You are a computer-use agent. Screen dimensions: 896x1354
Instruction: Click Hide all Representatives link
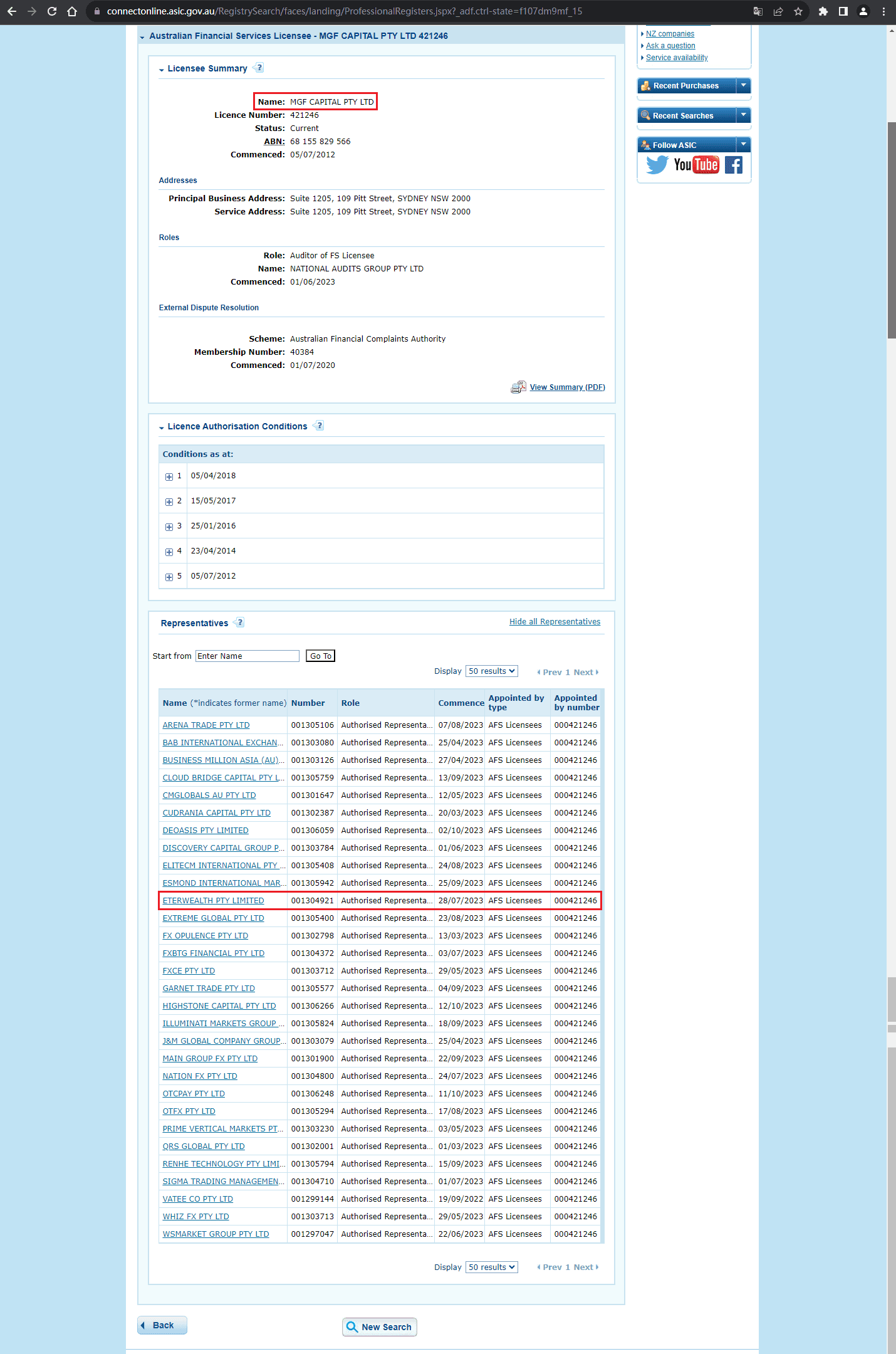click(x=555, y=622)
